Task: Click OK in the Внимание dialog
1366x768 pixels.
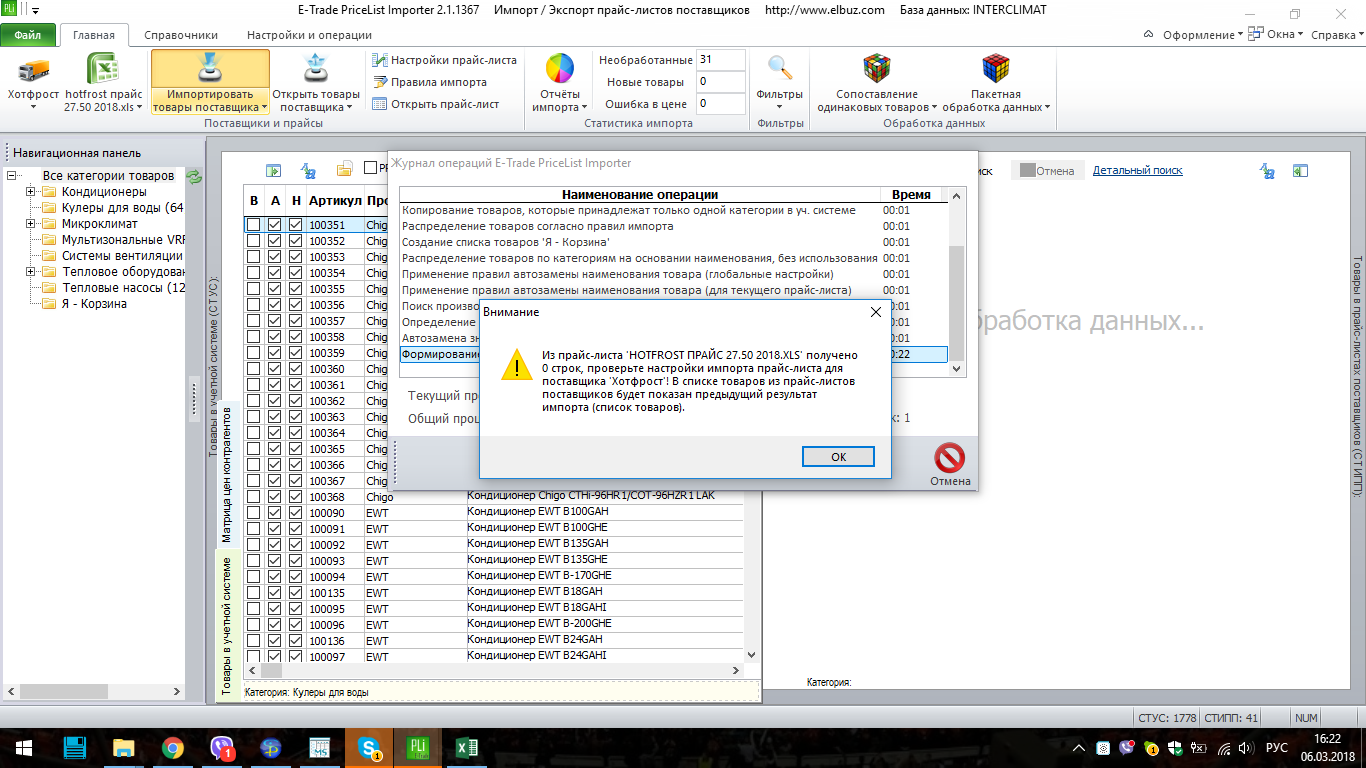Action: pos(838,456)
